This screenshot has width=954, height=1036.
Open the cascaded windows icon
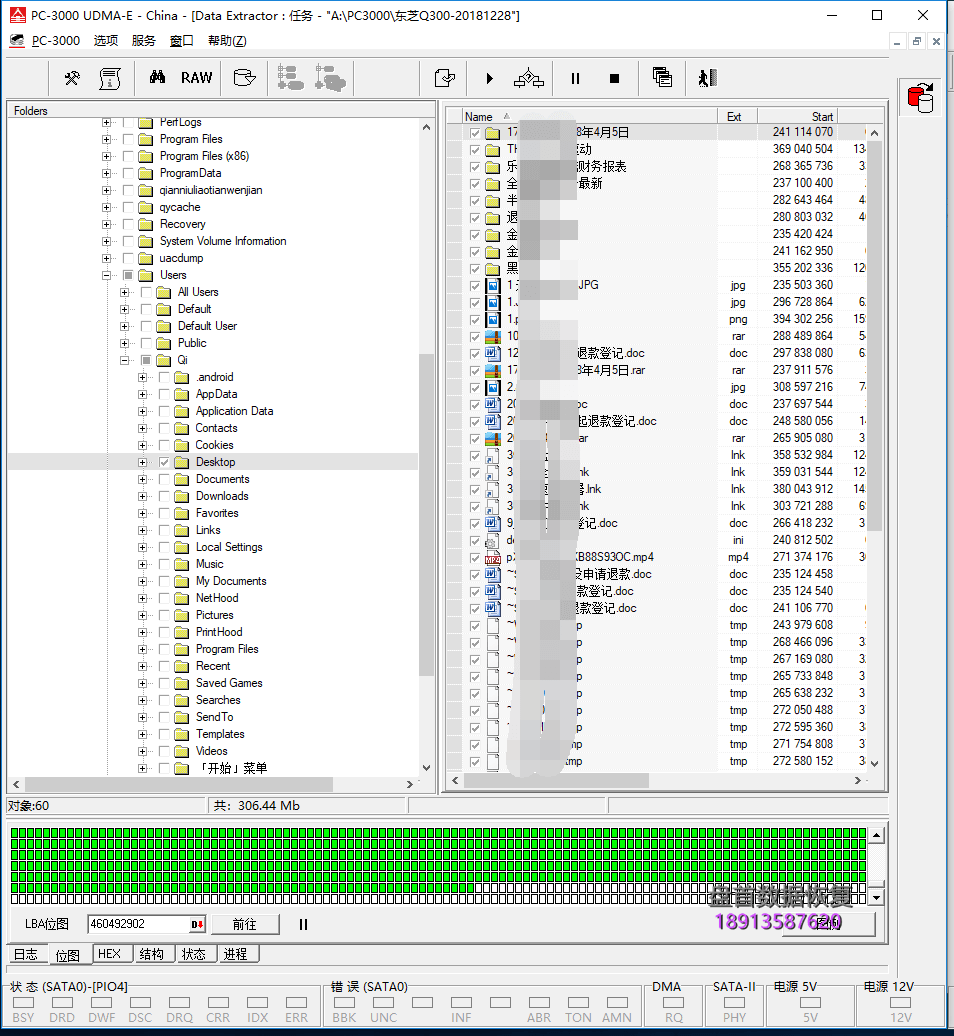[x=662, y=77]
